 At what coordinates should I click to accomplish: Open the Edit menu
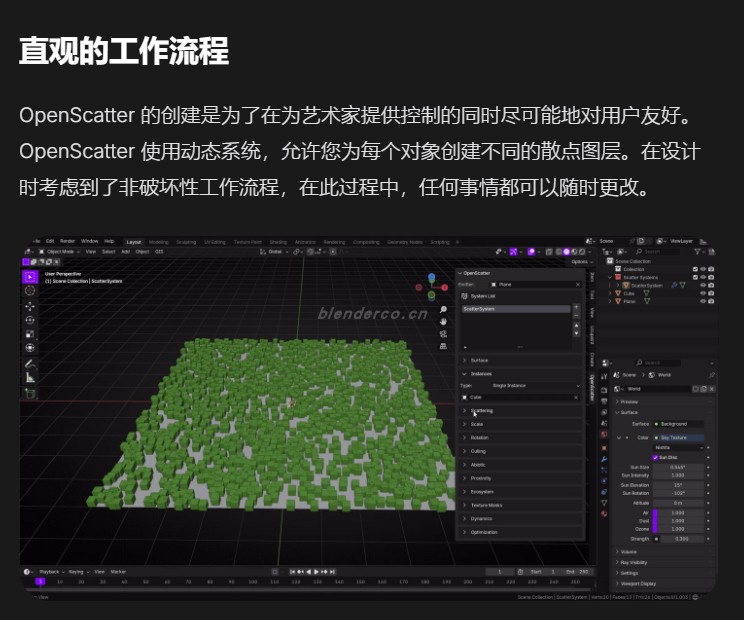pyautogui.click(x=50, y=241)
